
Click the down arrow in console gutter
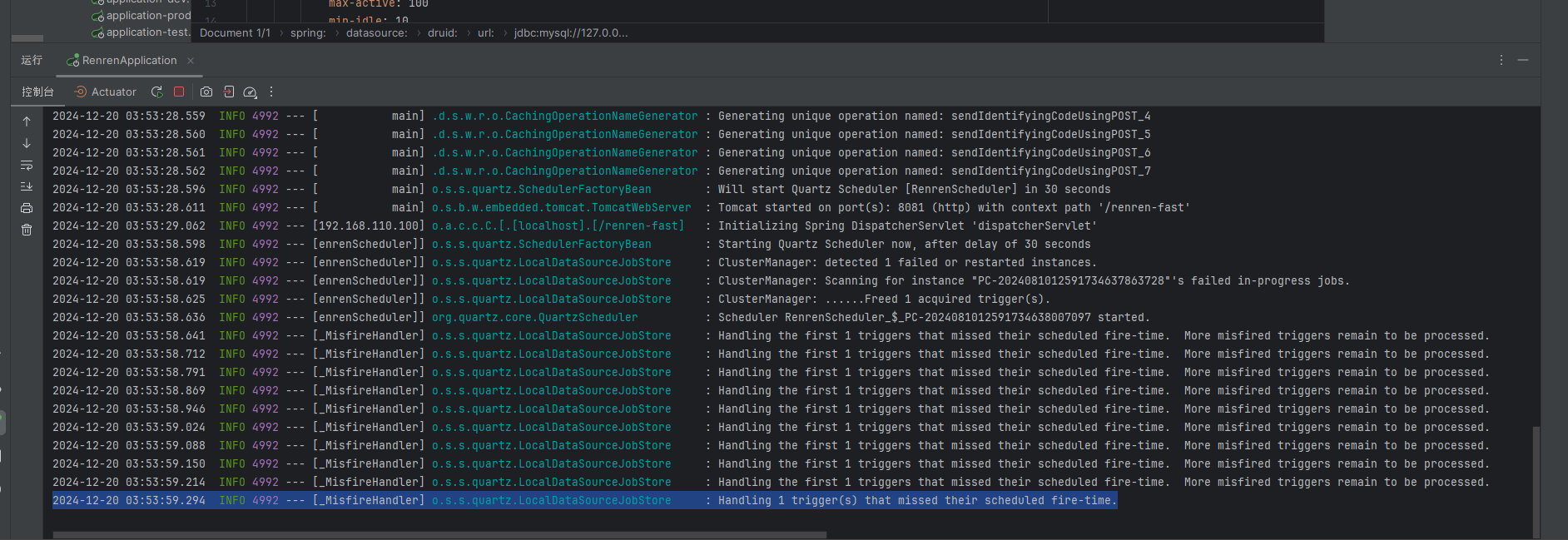pyautogui.click(x=27, y=143)
